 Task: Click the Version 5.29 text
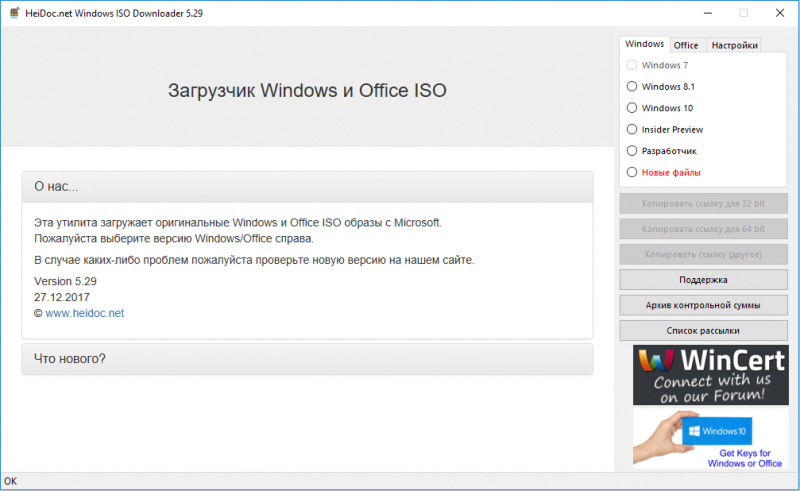coord(65,281)
